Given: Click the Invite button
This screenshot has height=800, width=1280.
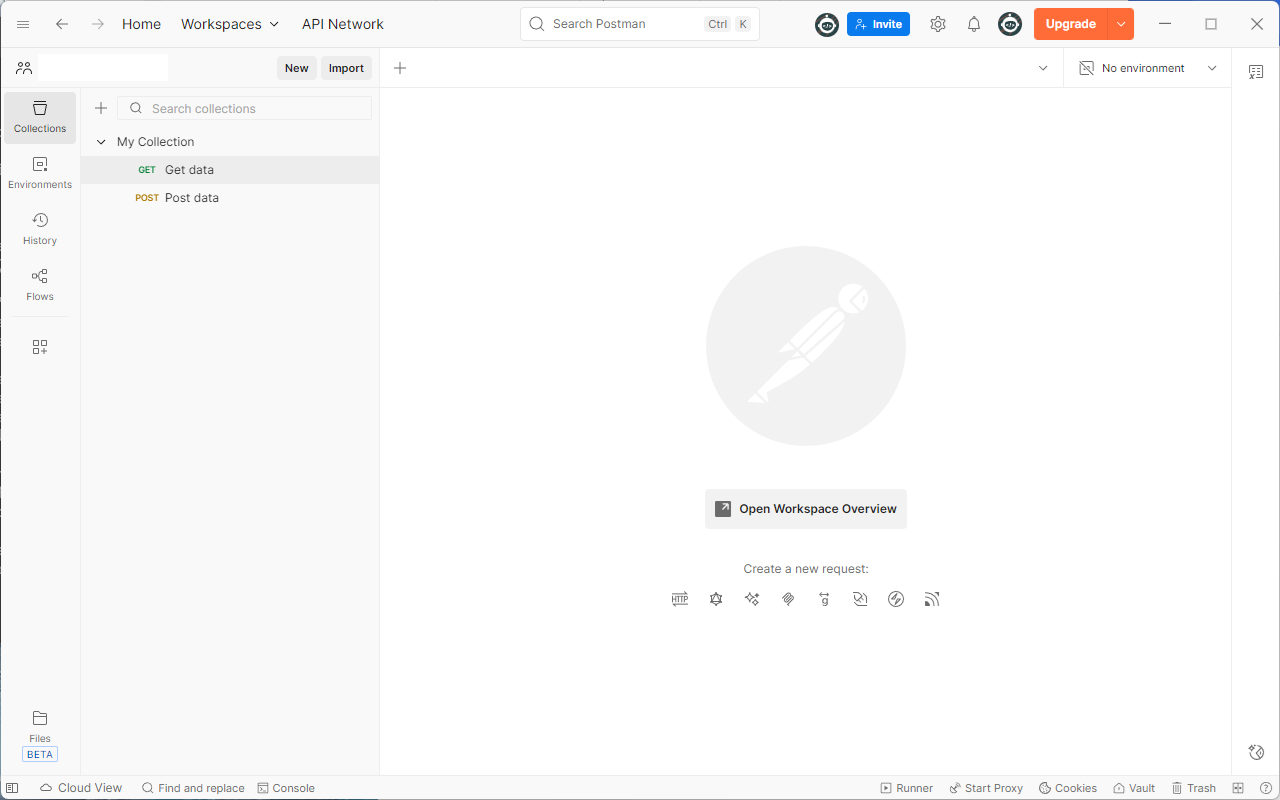Looking at the screenshot, I should [878, 24].
